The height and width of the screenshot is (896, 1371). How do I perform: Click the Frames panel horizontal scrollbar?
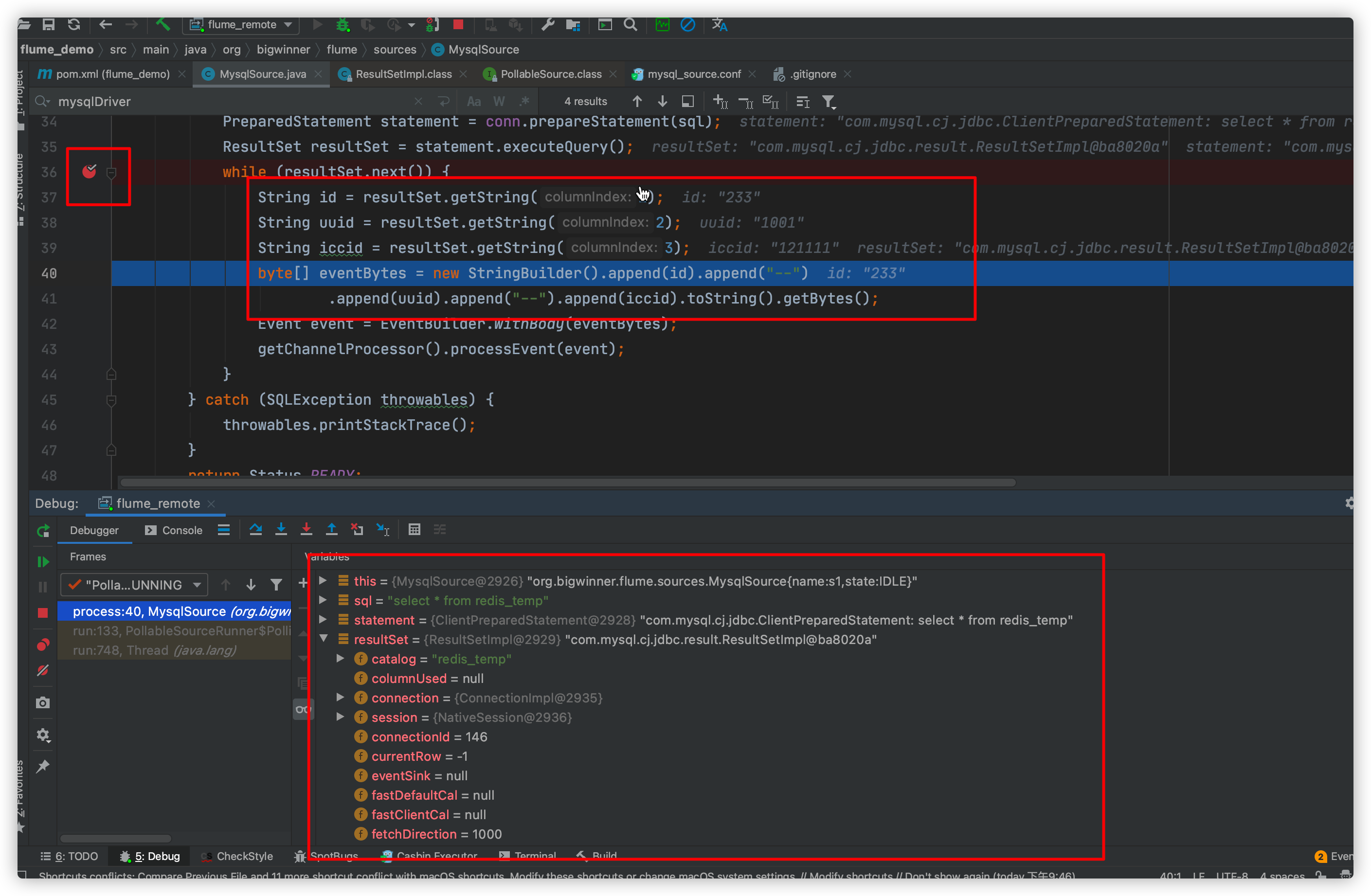115,839
